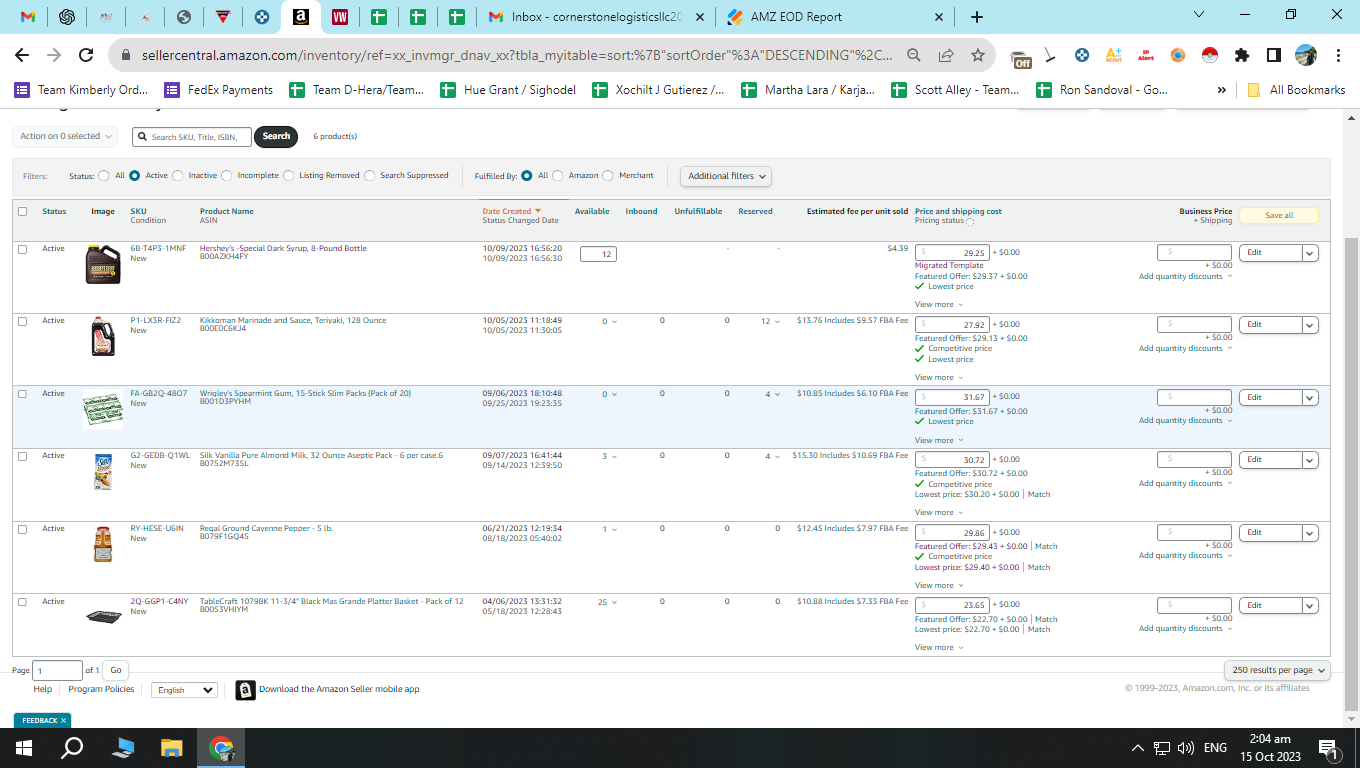Show more bookmarks with the double chevron
The image size is (1360, 768).
[x=1222, y=90]
